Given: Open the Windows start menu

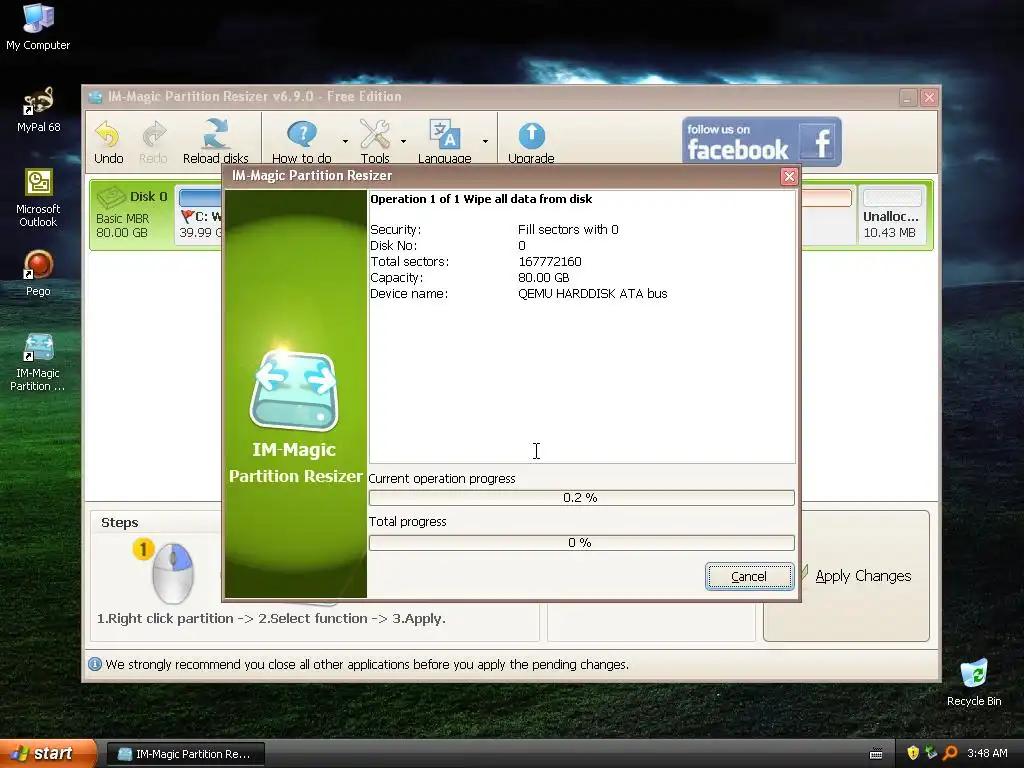Looking at the screenshot, I should pyautogui.click(x=48, y=753).
